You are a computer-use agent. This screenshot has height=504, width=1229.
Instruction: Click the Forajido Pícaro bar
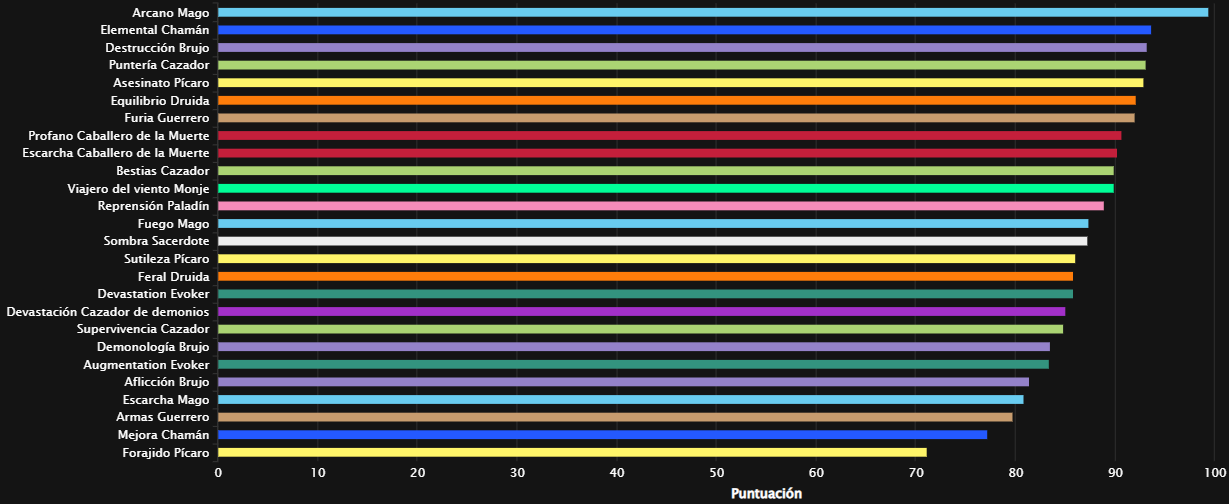[x=572, y=452]
